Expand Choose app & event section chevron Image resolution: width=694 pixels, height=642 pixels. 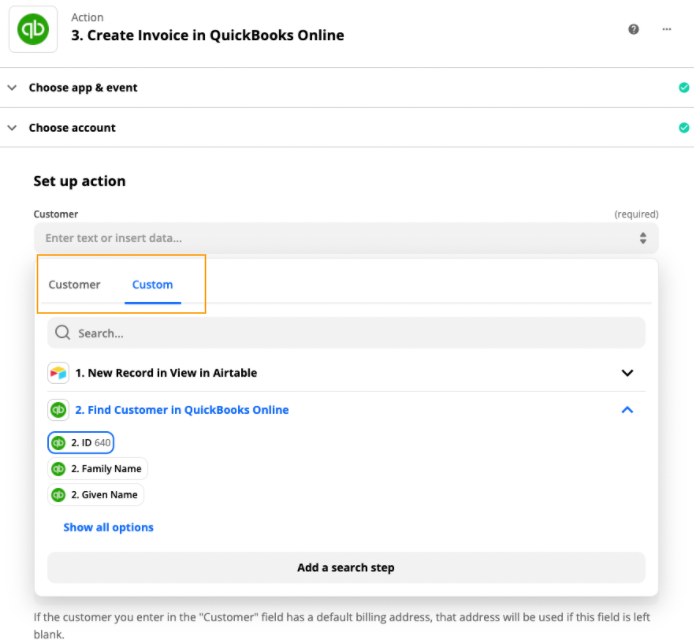point(12,88)
